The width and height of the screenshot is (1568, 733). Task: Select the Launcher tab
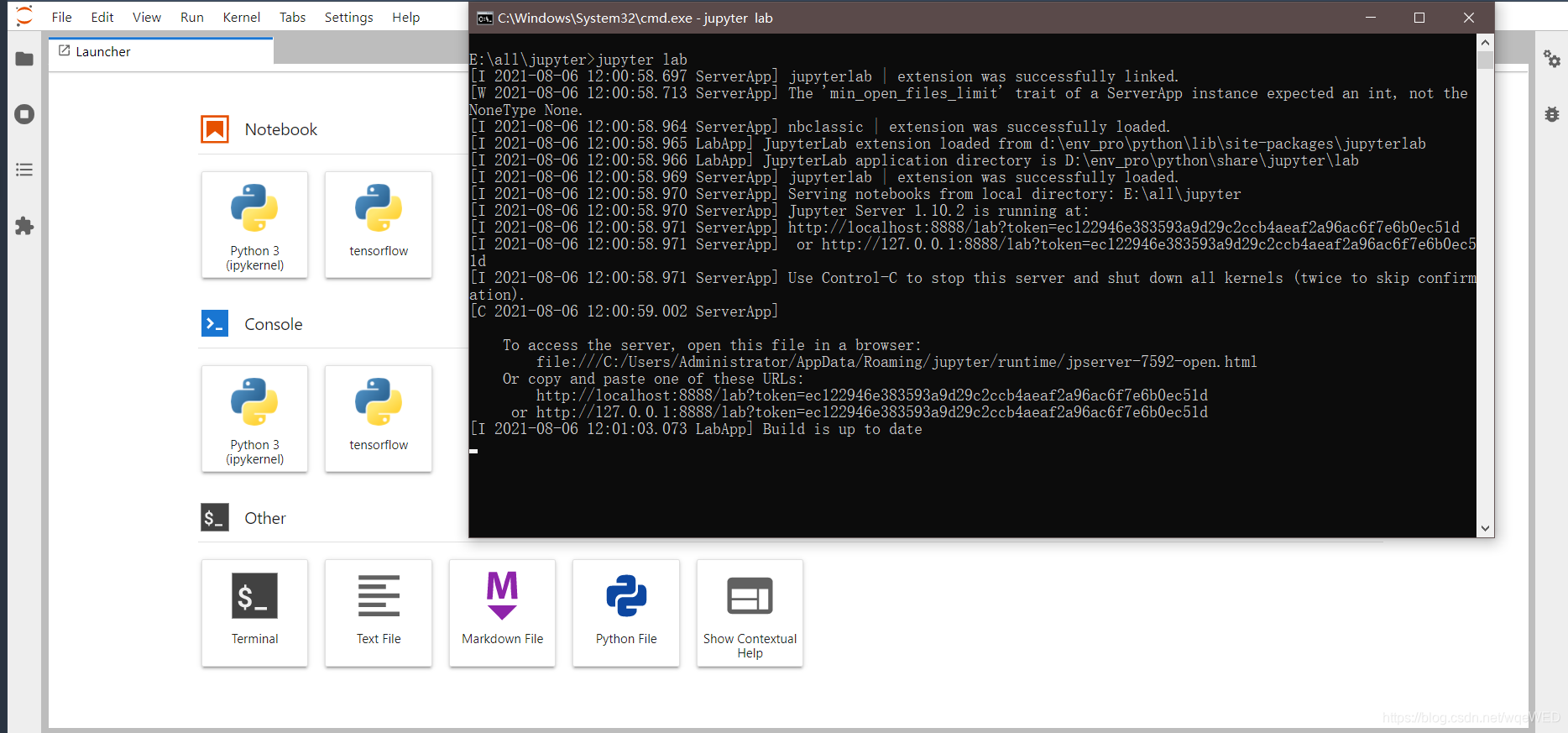point(160,51)
